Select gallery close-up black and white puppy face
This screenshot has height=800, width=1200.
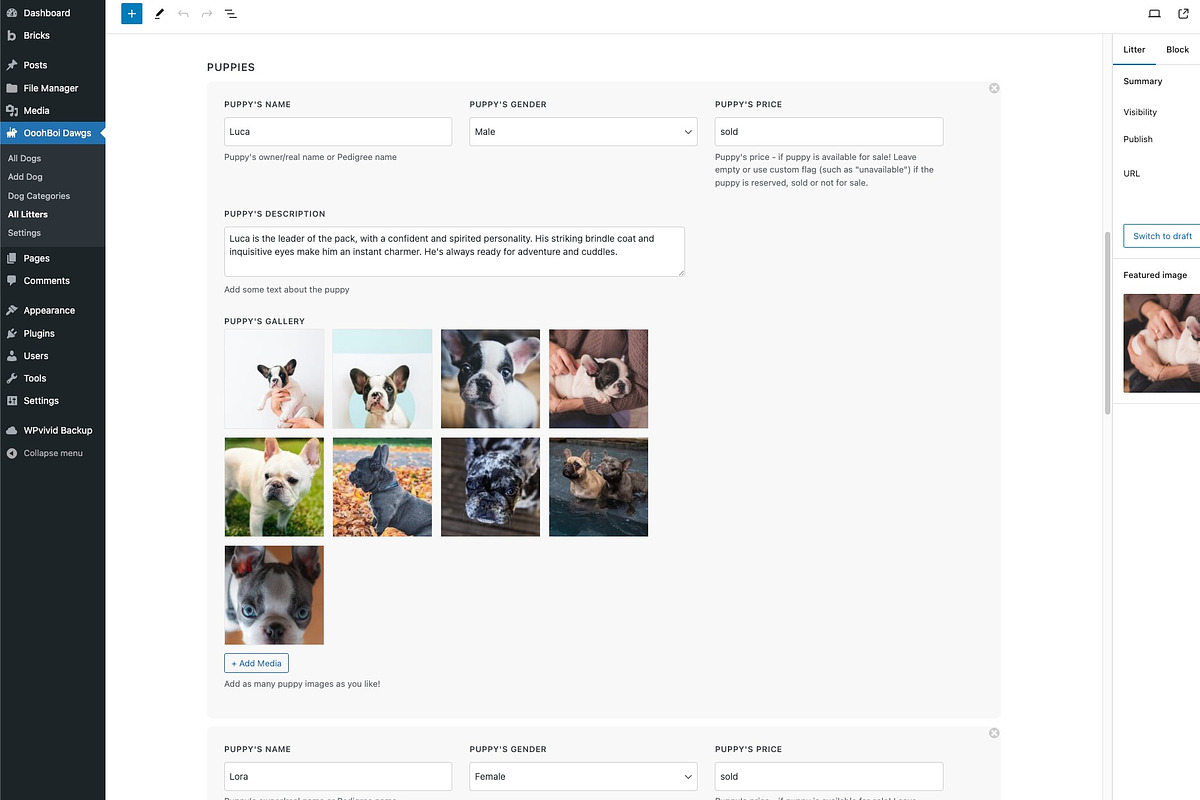(490, 379)
